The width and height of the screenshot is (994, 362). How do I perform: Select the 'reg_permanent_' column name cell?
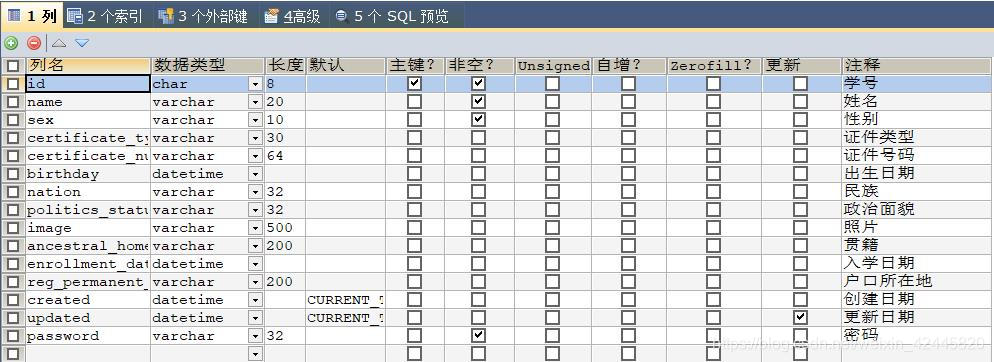coord(87,281)
